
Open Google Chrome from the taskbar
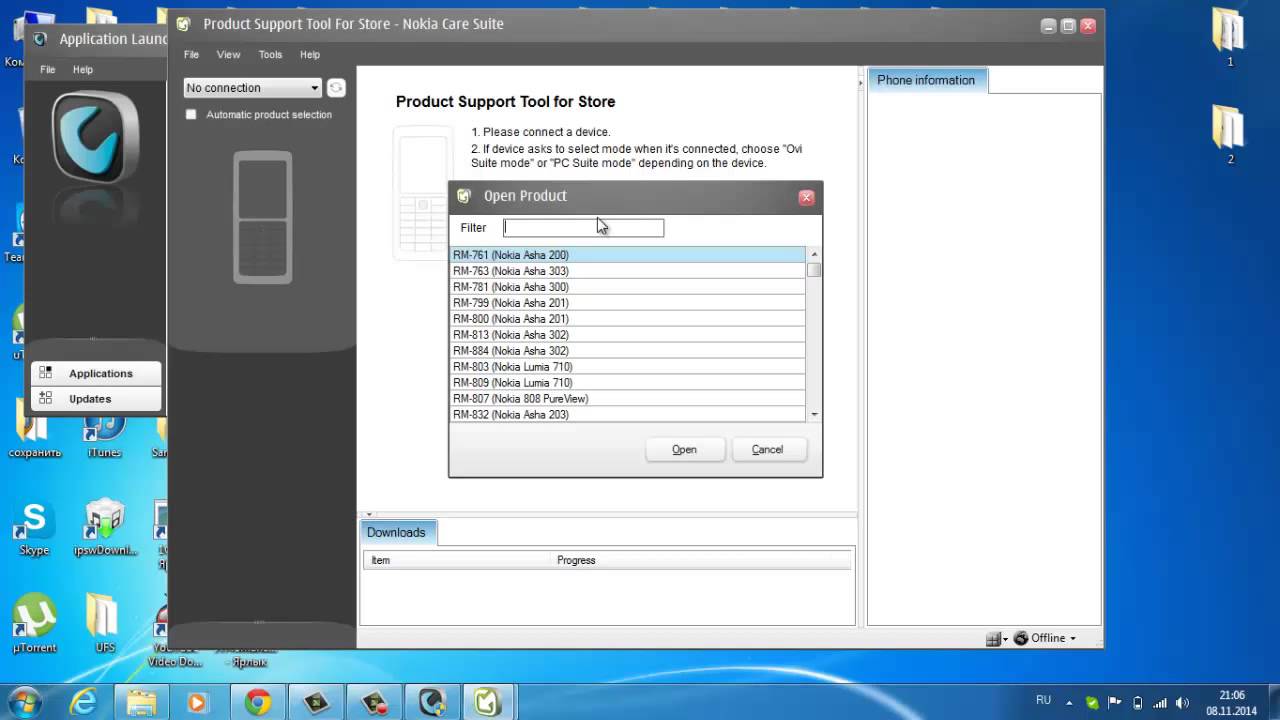[258, 702]
